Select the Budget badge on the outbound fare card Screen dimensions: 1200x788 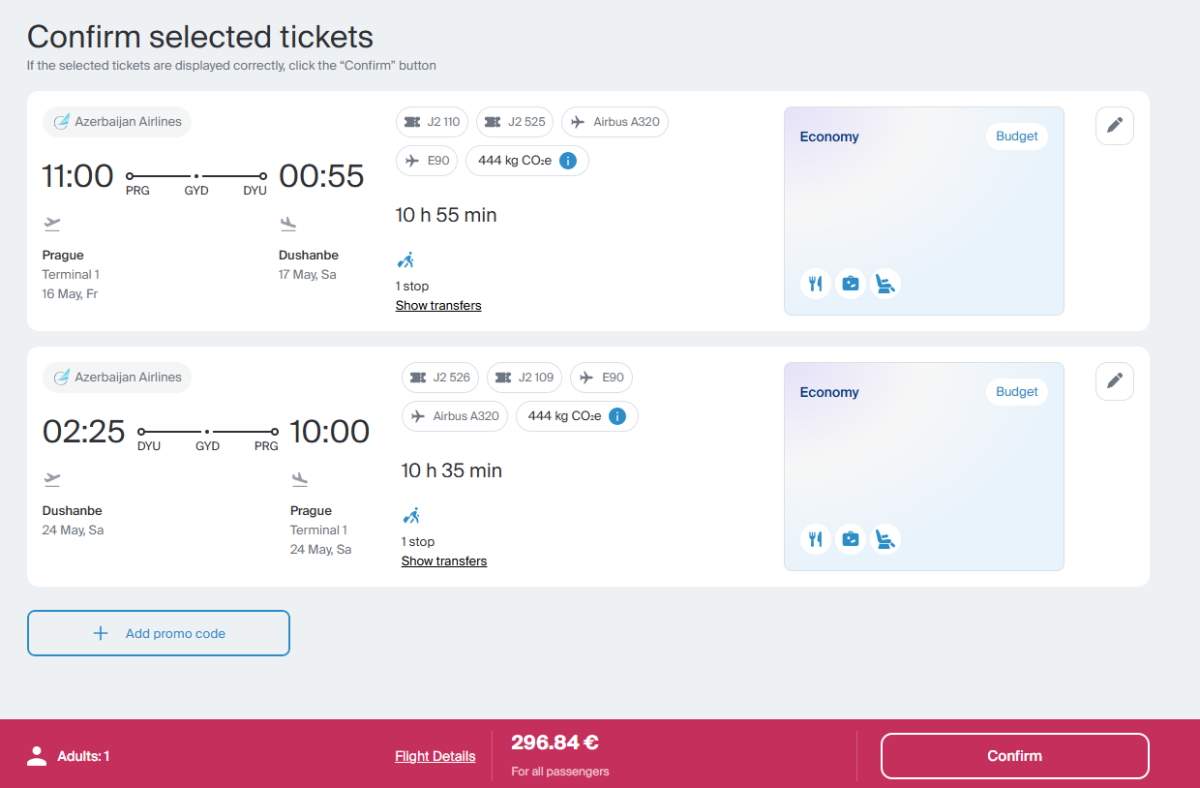click(1016, 137)
